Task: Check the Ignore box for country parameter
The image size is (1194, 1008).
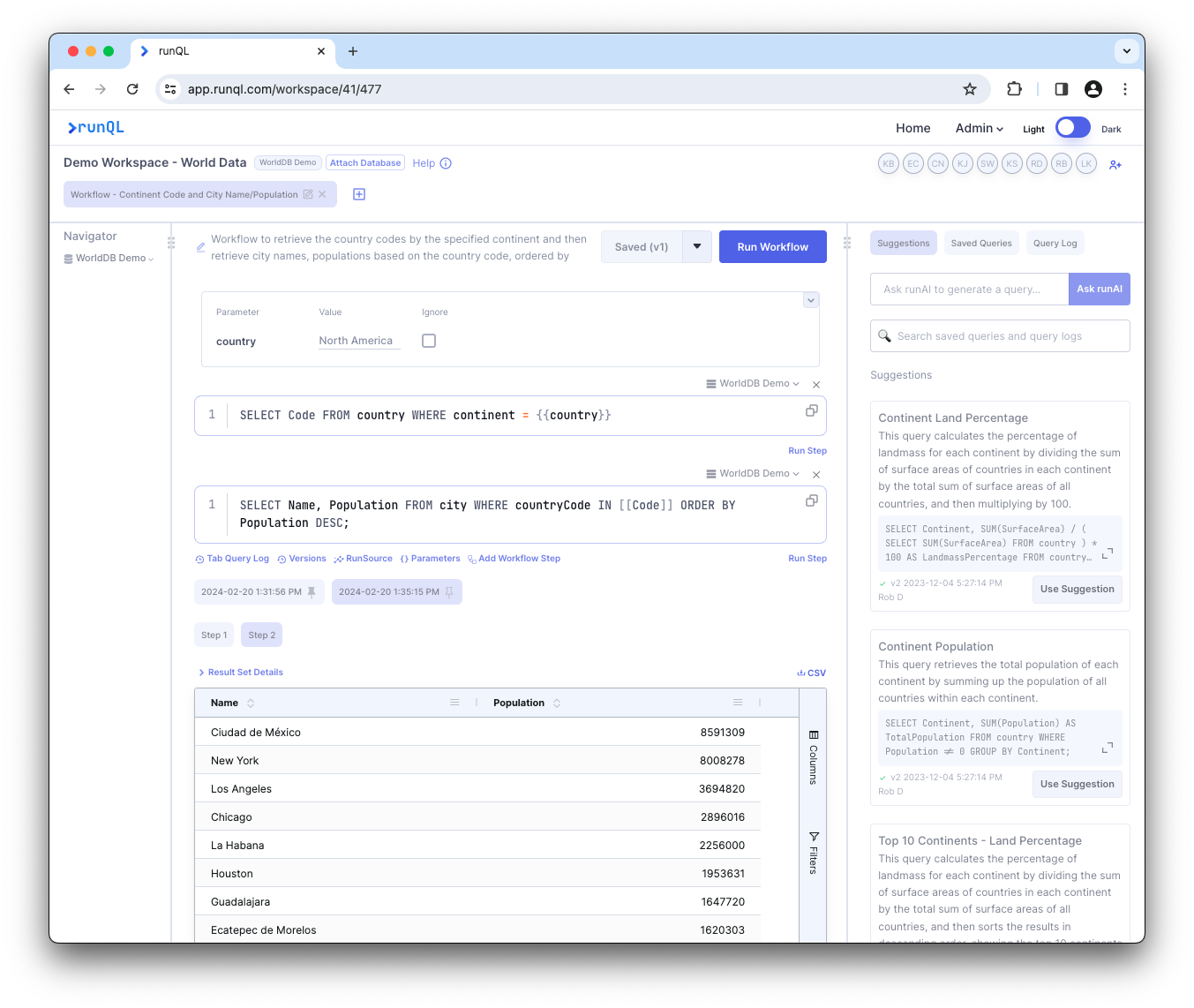Action: (x=429, y=341)
